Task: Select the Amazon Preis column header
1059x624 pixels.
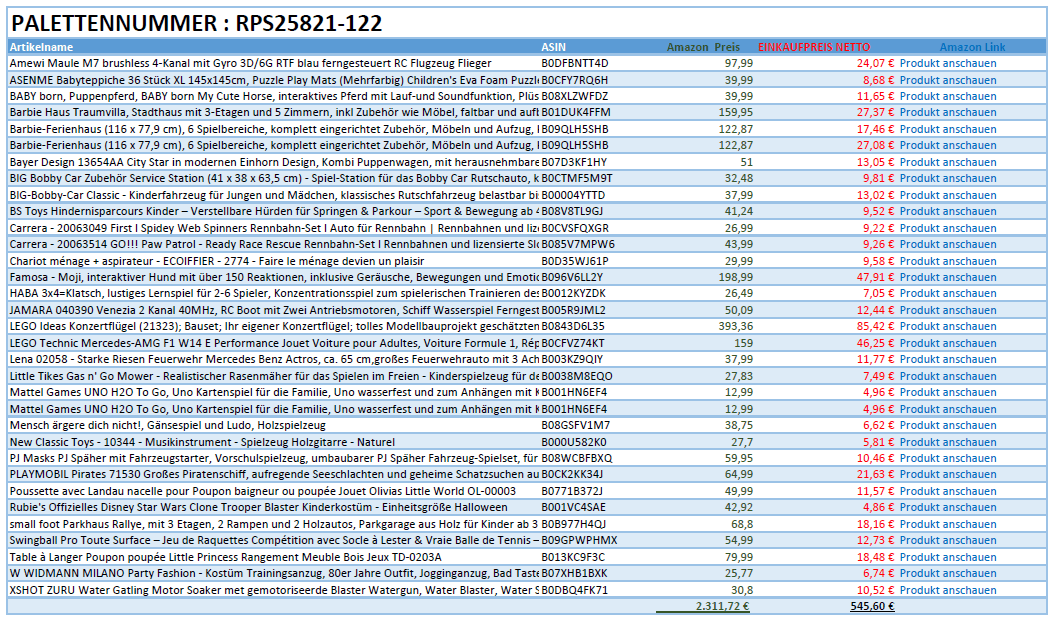Action: [703, 47]
